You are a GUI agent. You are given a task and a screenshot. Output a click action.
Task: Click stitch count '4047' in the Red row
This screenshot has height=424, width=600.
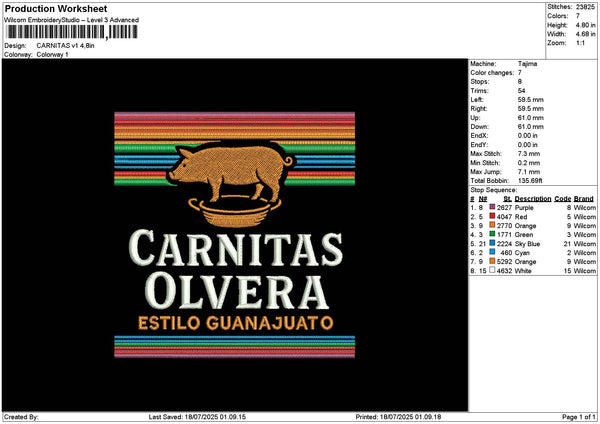click(x=504, y=217)
